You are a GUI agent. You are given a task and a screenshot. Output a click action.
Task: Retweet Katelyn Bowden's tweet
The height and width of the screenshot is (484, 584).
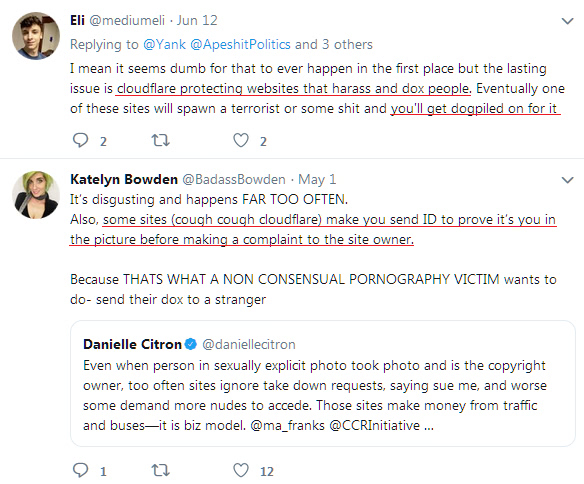161,470
